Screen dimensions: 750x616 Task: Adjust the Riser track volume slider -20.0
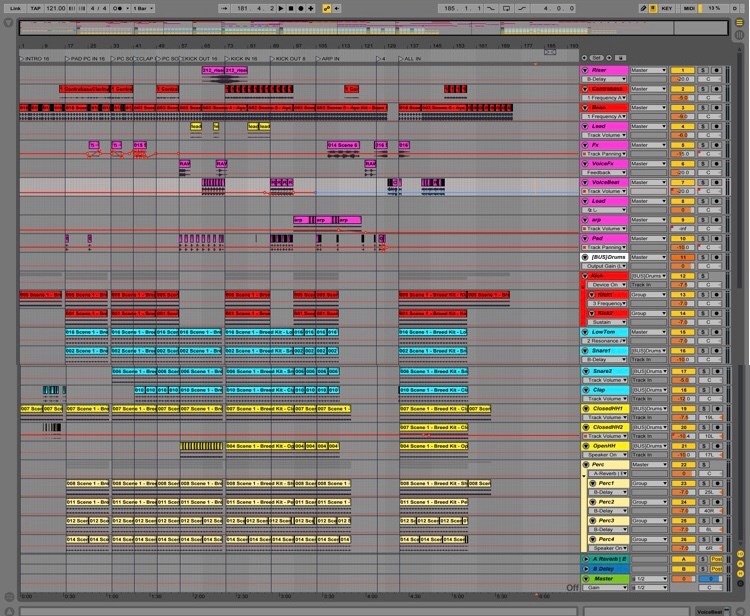(x=683, y=79)
